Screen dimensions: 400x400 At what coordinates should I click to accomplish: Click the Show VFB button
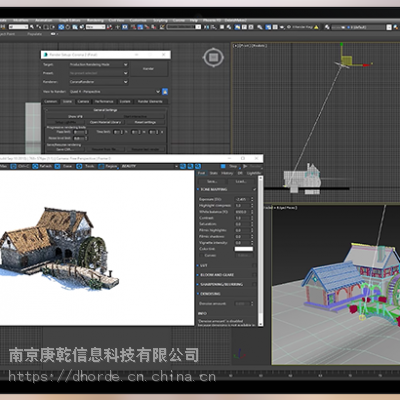point(75,116)
